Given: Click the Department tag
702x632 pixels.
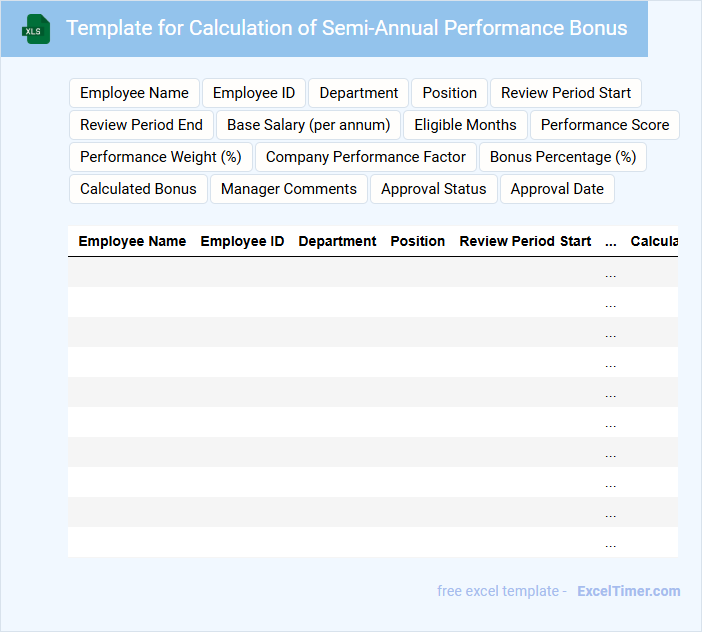Looking at the screenshot, I should pyautogui.click(x=359, y=93).
